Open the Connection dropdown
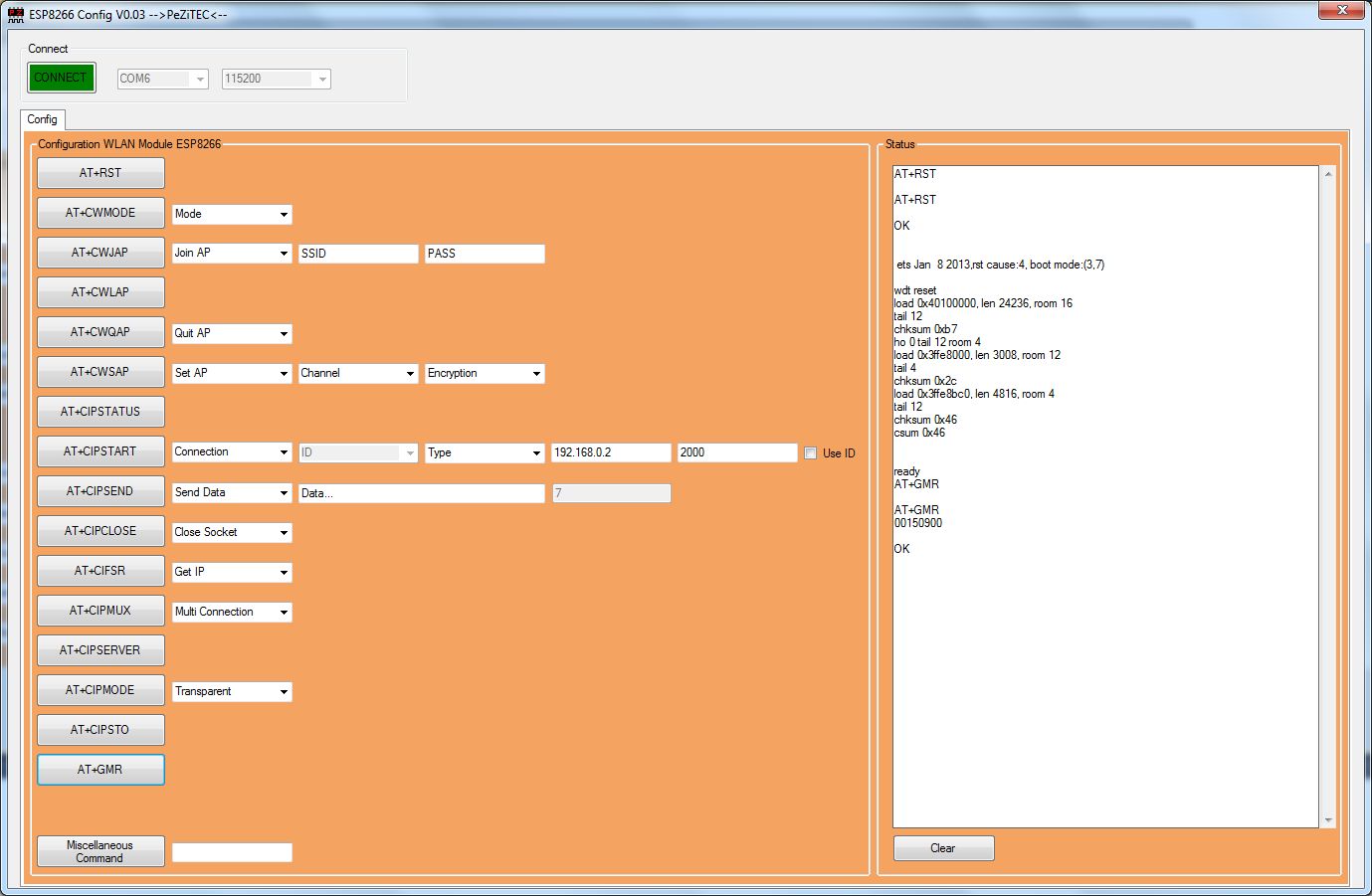Image resolution: width=1372 pixels, height=896 pixels. (x=232, y=452)
